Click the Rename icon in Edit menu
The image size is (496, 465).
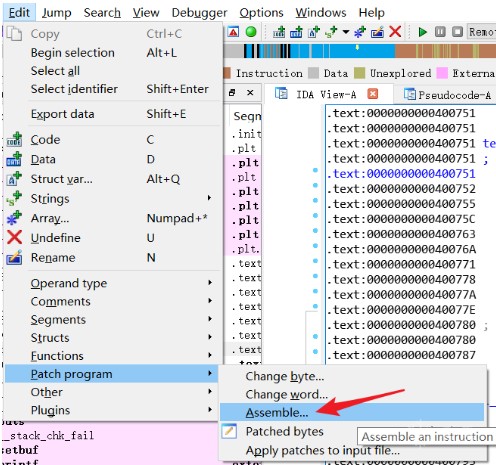14,257
